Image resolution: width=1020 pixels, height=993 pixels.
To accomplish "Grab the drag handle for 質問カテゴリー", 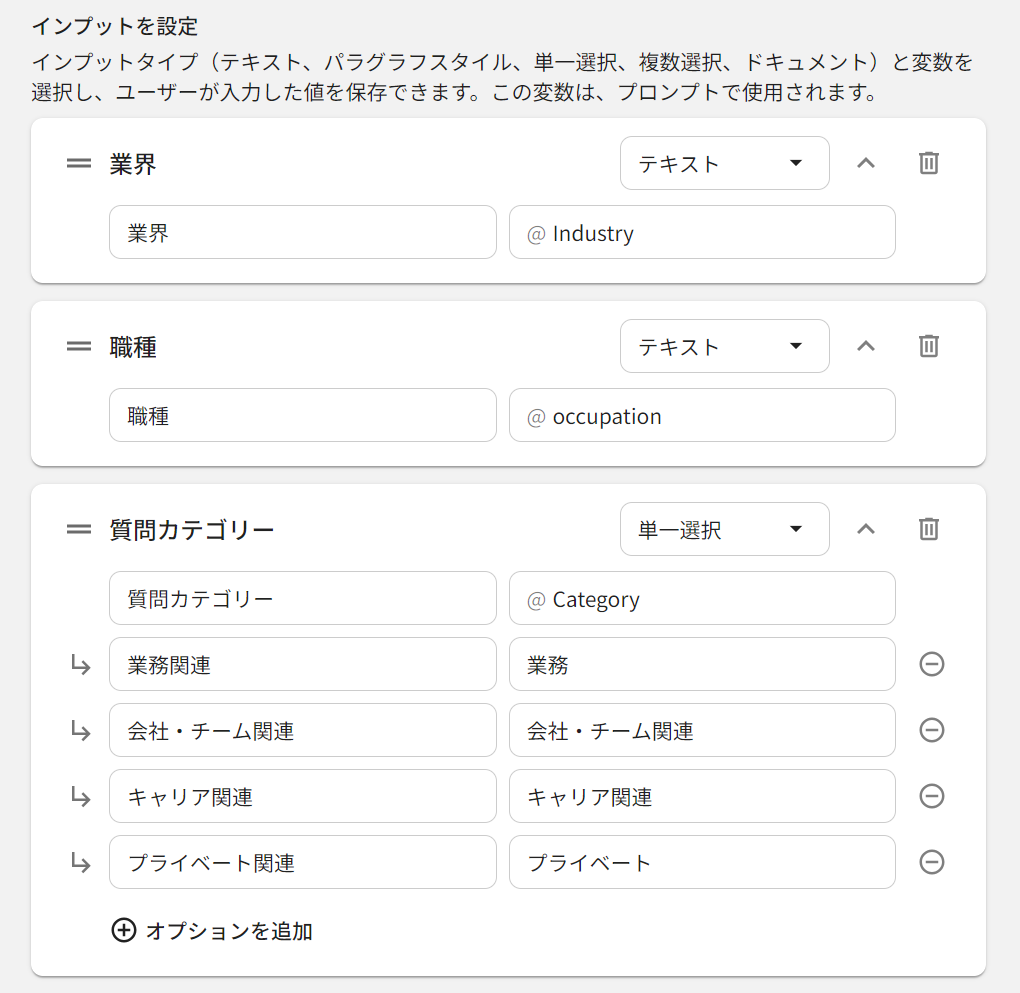I will 79,529.
